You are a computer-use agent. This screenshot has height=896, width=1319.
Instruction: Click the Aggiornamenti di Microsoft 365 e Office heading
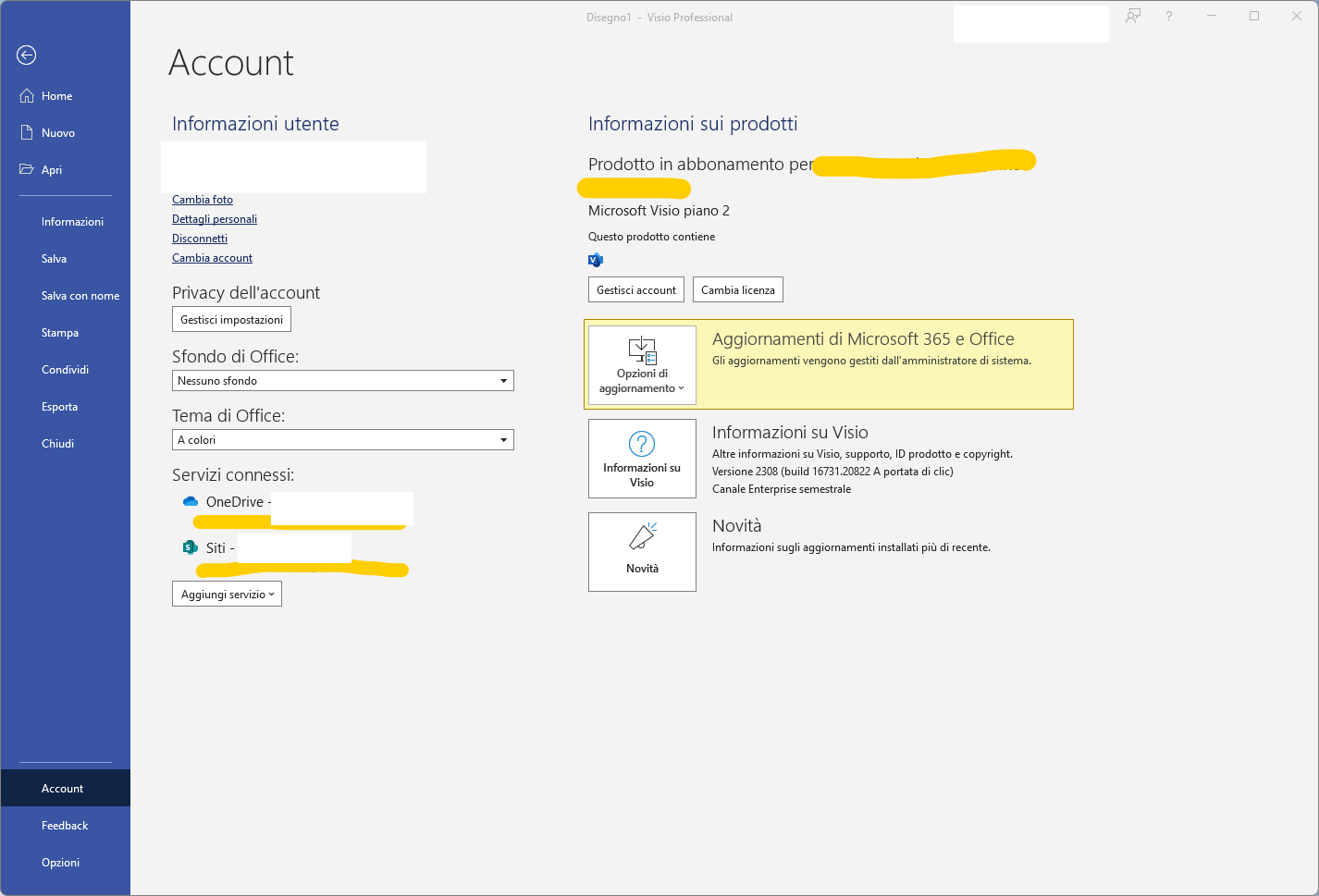(x=863, y=339)
